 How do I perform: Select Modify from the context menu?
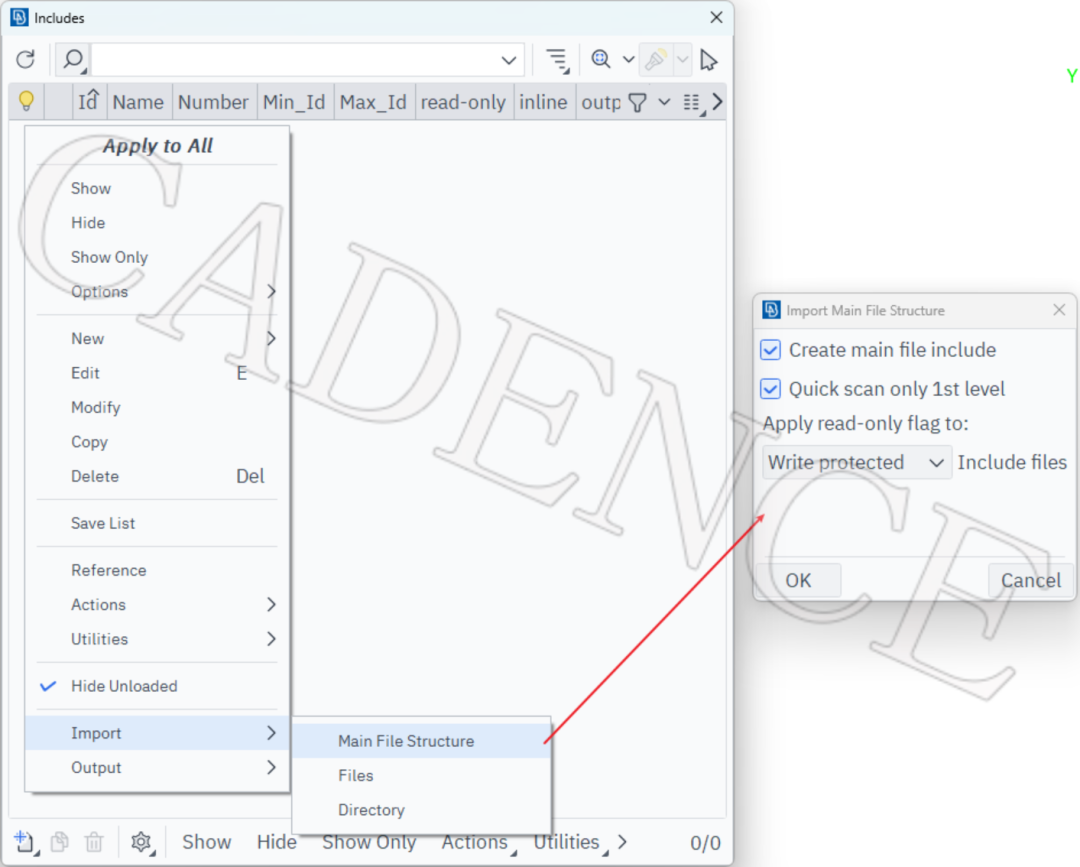click(x=157, y=408)
